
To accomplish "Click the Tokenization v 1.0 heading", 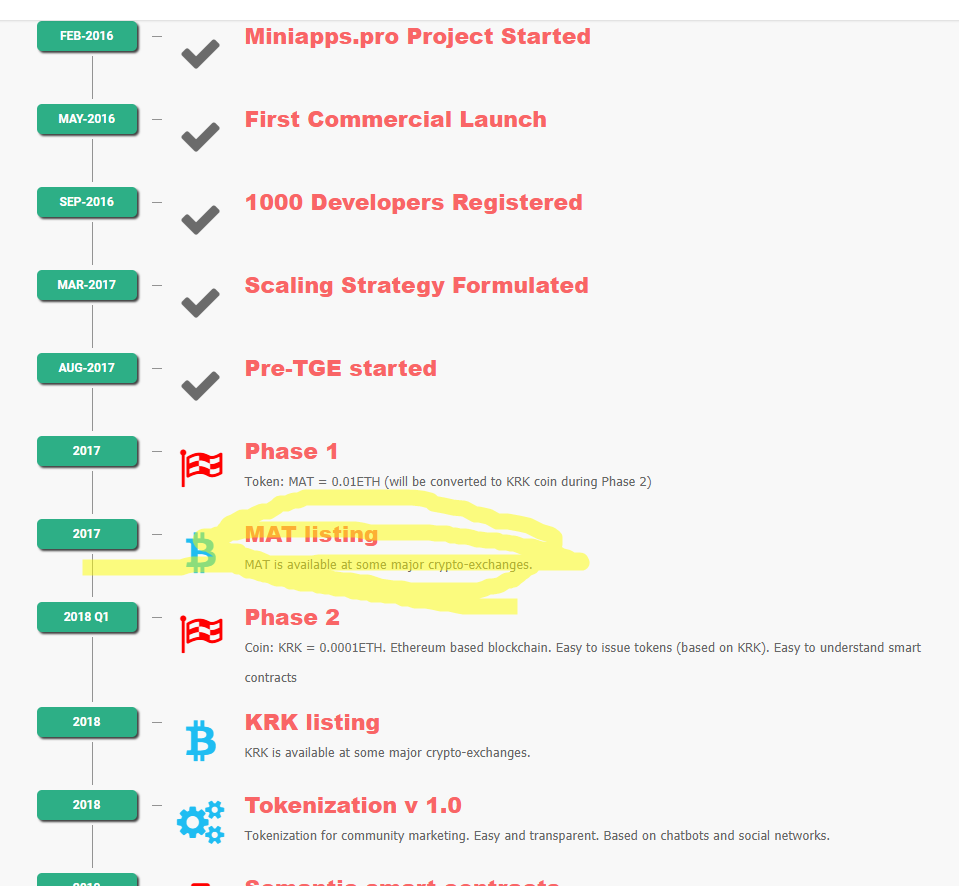I will (x=353, y=805).
